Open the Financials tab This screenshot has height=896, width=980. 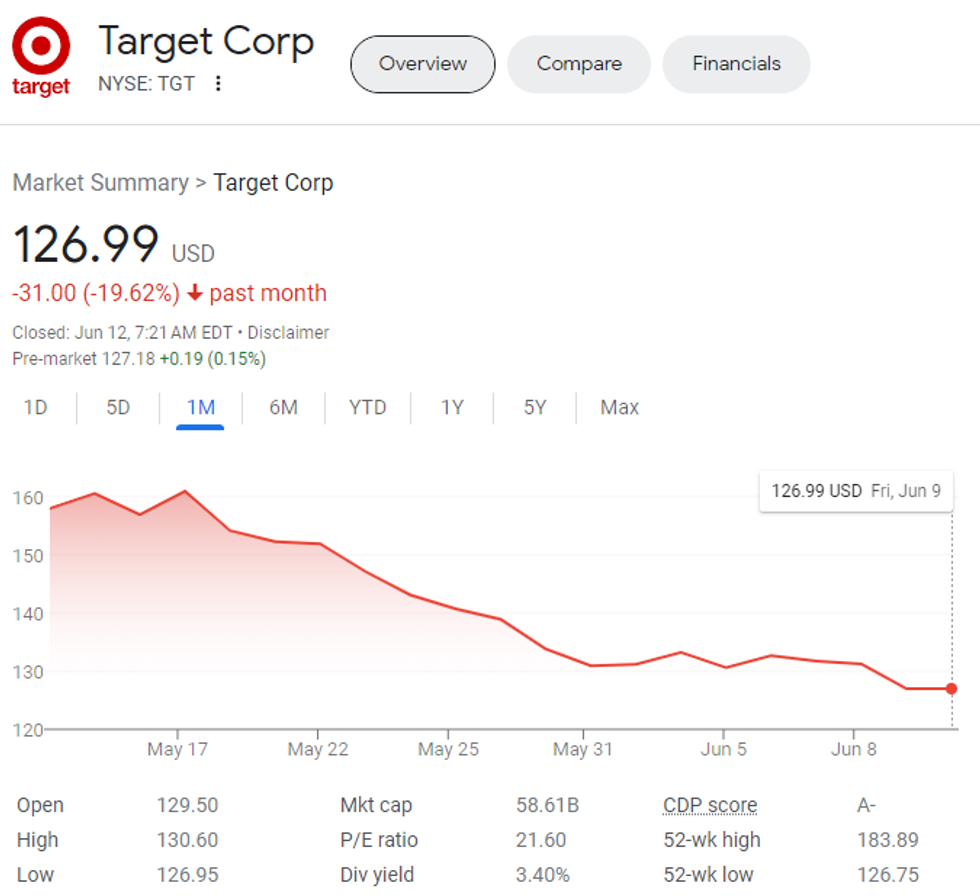click(x=736, y=64)
